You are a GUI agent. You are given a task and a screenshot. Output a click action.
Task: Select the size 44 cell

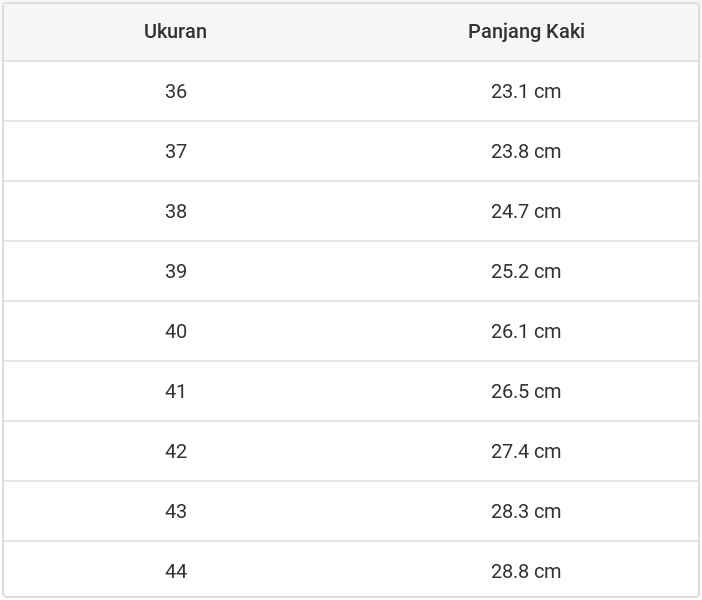pyautogui.click(x=176, y=571)
